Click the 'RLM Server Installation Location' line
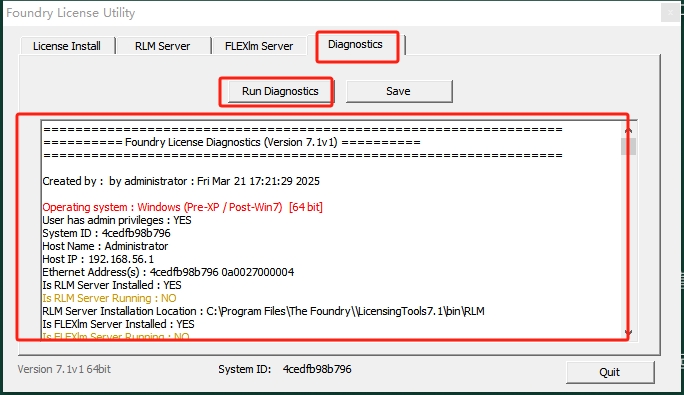684x395 pixels. 263,311
